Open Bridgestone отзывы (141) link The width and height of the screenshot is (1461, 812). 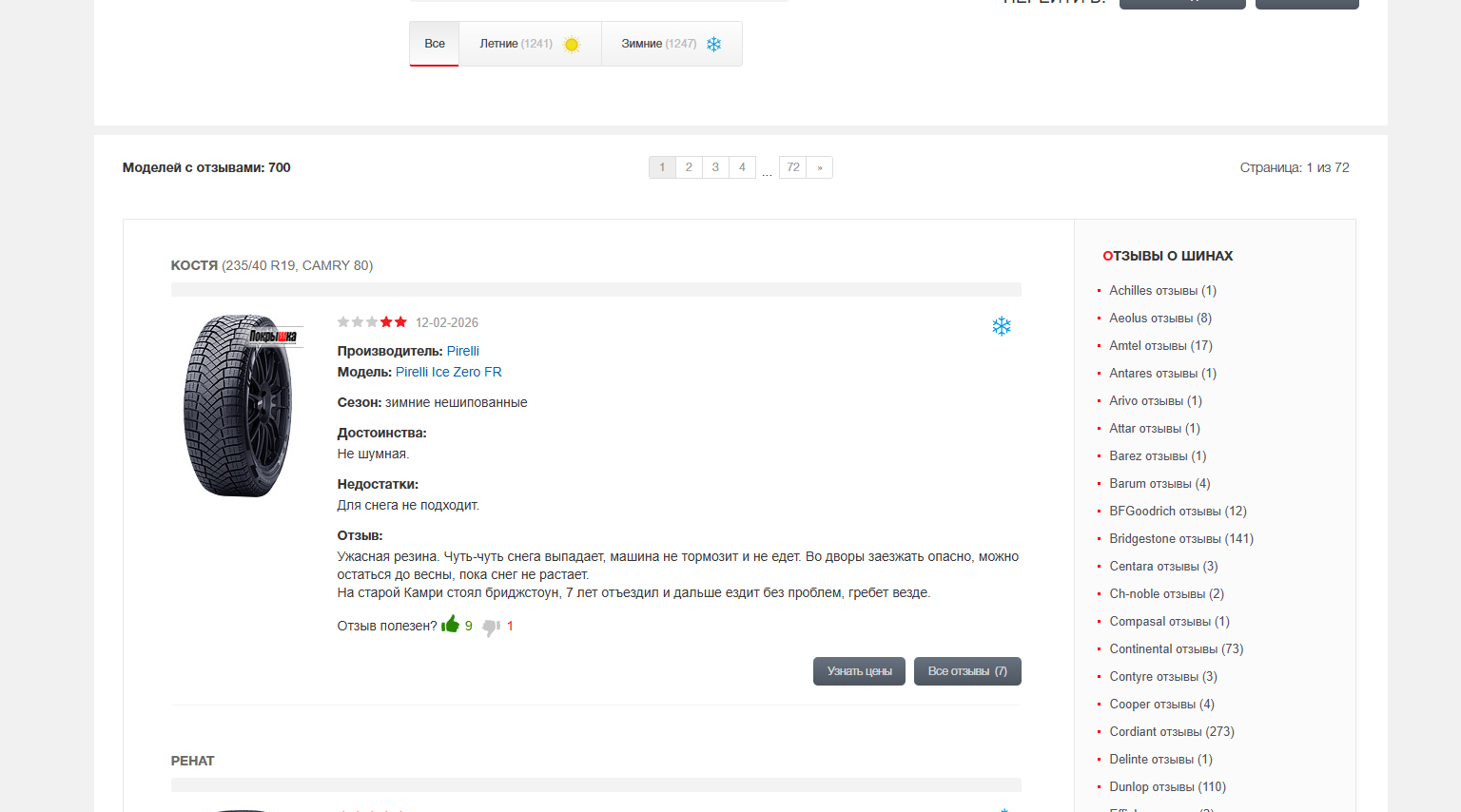coord(1181,539)
